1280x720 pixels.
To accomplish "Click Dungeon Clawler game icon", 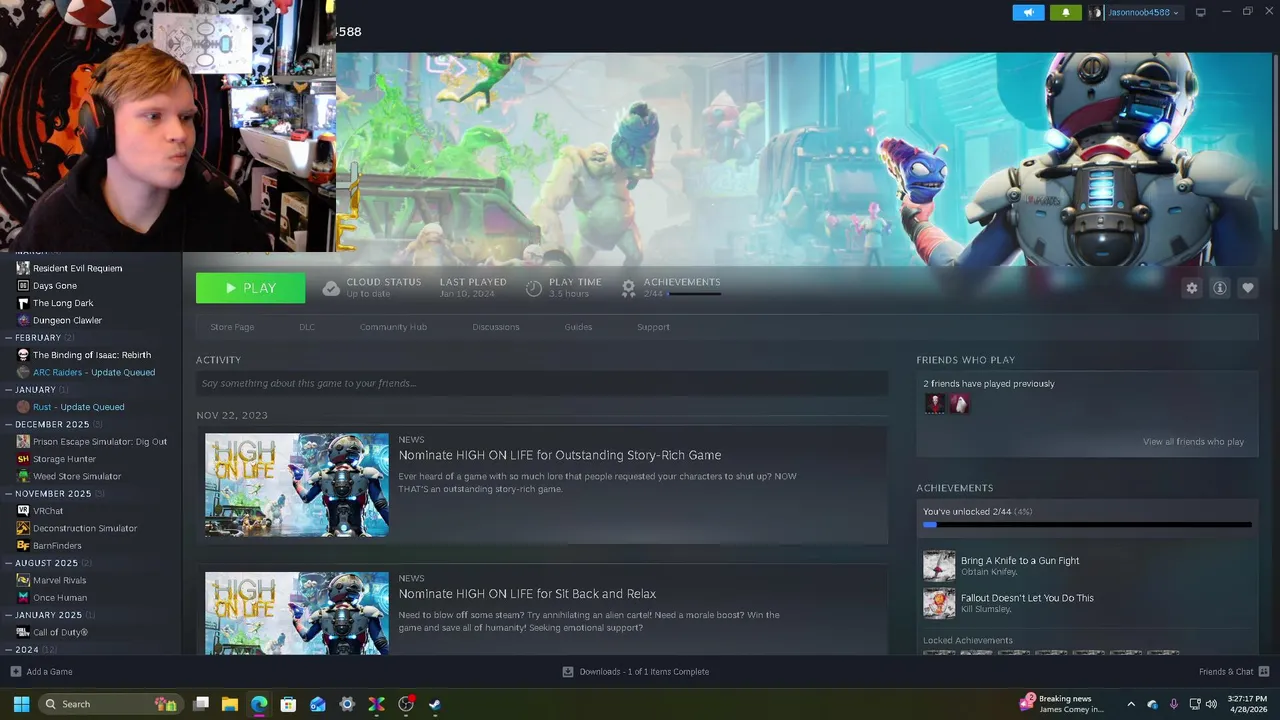I will (x=23, y=320).
